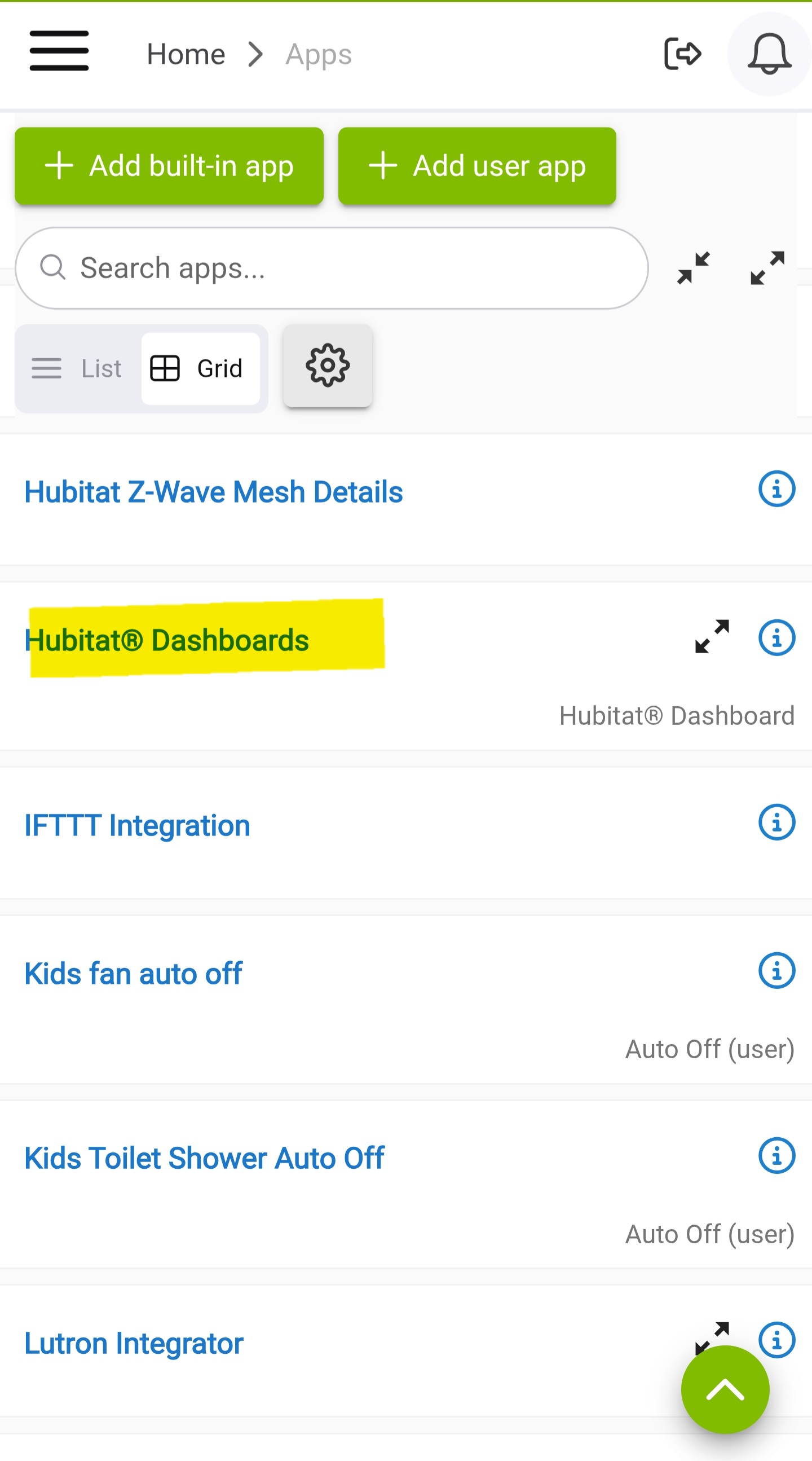Viewport: 812px width, 1461px height.
Task: Show info for Hubitat Dashboards app
Action: [x=776, y=637]
